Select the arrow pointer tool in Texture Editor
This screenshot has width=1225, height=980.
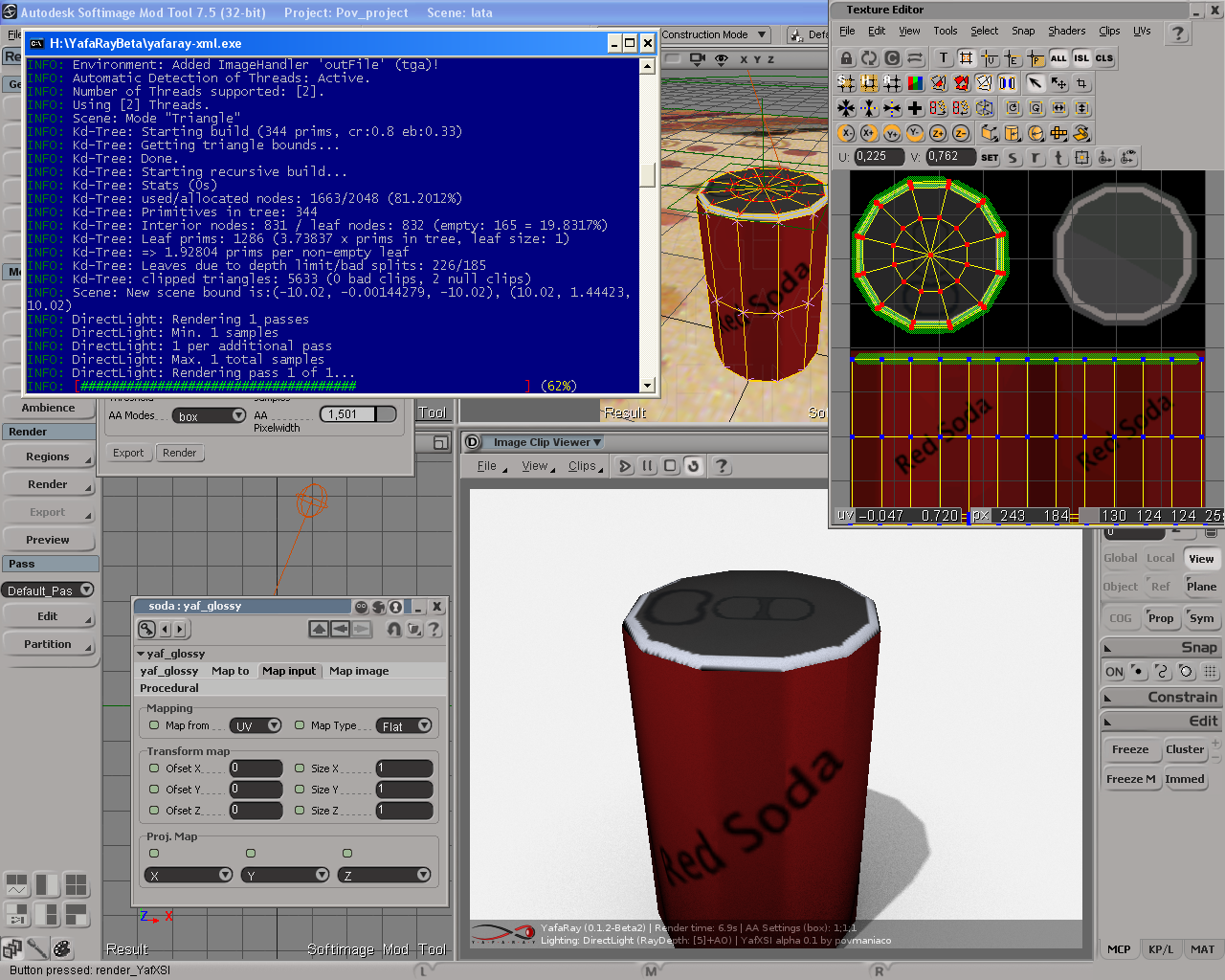[x=1036, y=83]
